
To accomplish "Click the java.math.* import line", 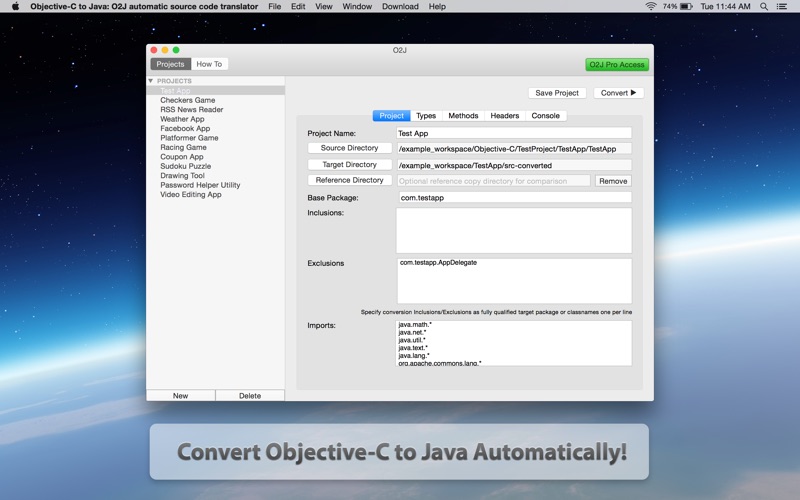I will pyautogui.click(x=415, y=324).
